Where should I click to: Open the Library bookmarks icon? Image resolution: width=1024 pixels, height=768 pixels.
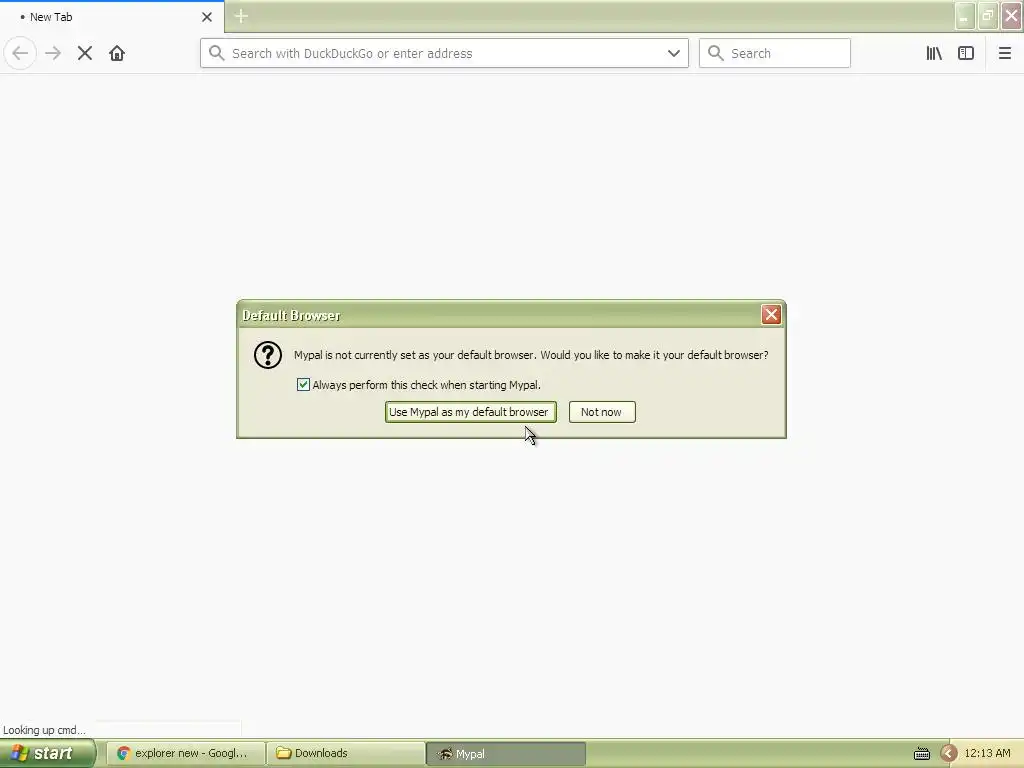coord(934,54)
